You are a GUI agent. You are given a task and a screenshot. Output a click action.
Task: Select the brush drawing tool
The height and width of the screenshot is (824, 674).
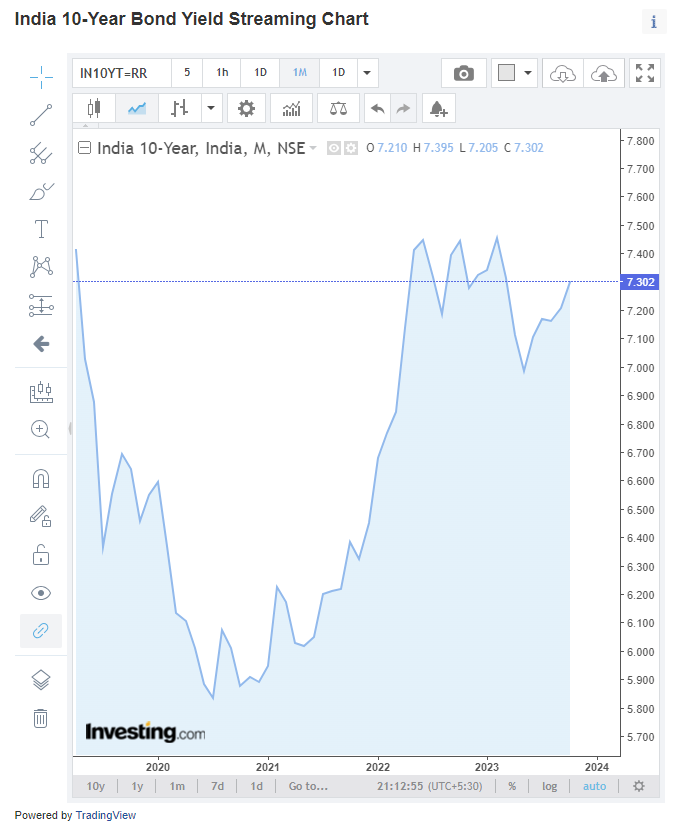point(41,191)
